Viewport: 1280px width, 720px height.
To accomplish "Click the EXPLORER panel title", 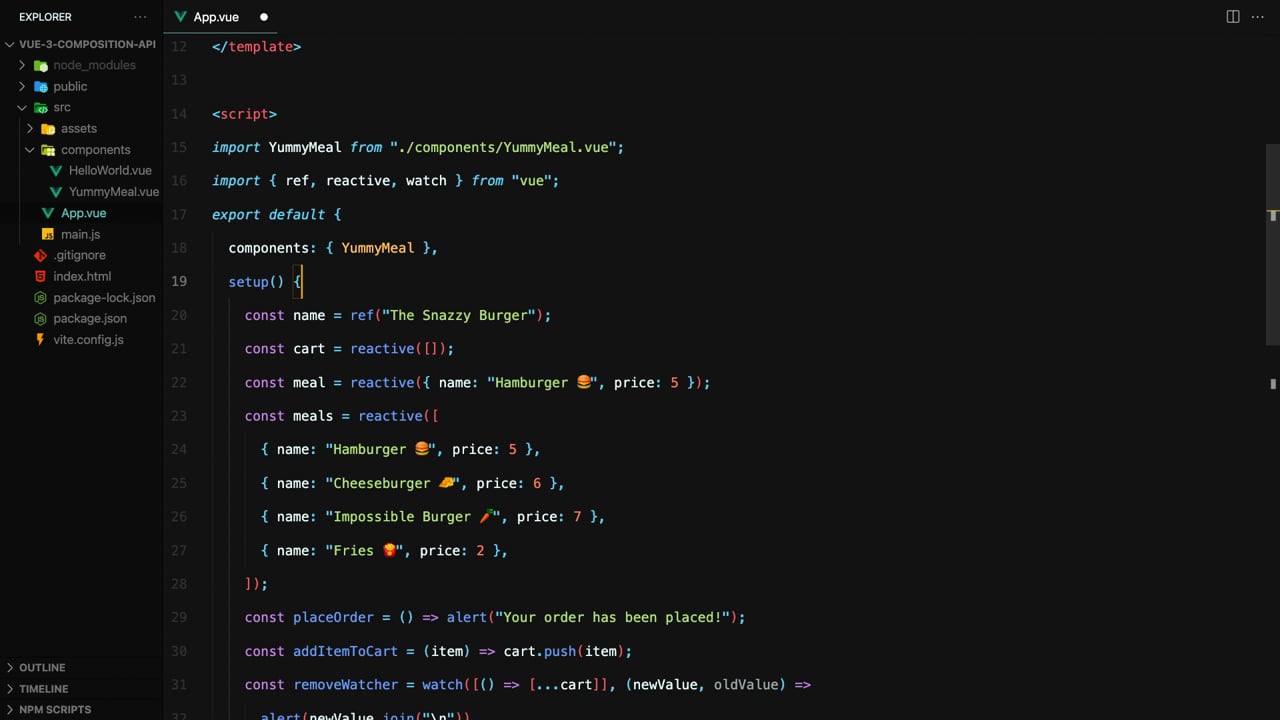I will (x=45, y=17).
